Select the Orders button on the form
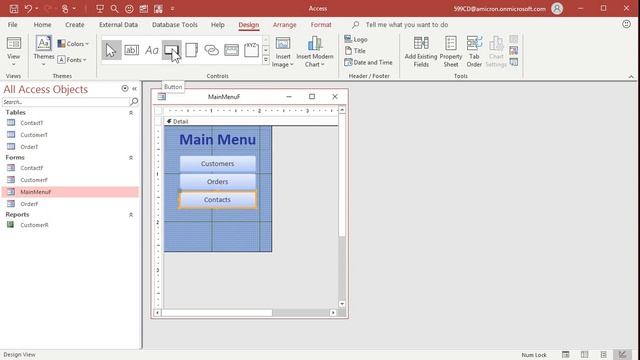 [218, 182]
